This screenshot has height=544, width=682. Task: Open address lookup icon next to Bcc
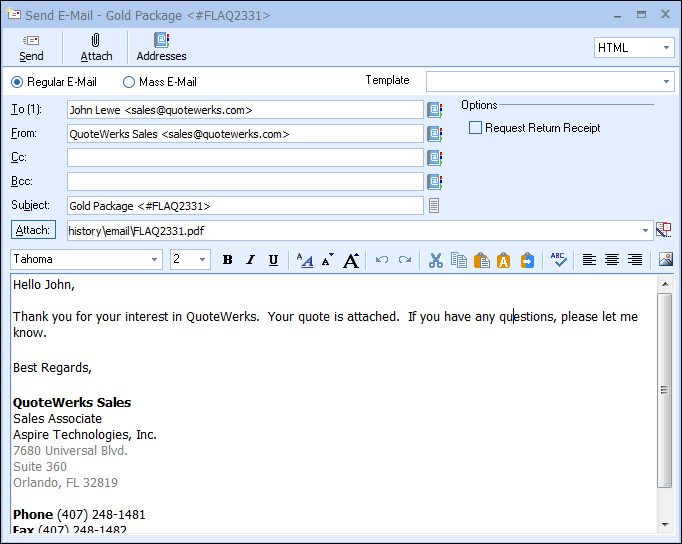[x=435, y=182]
